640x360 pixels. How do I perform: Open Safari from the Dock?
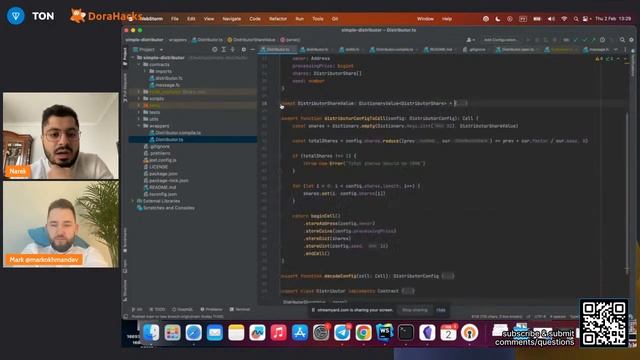(193, 333)
